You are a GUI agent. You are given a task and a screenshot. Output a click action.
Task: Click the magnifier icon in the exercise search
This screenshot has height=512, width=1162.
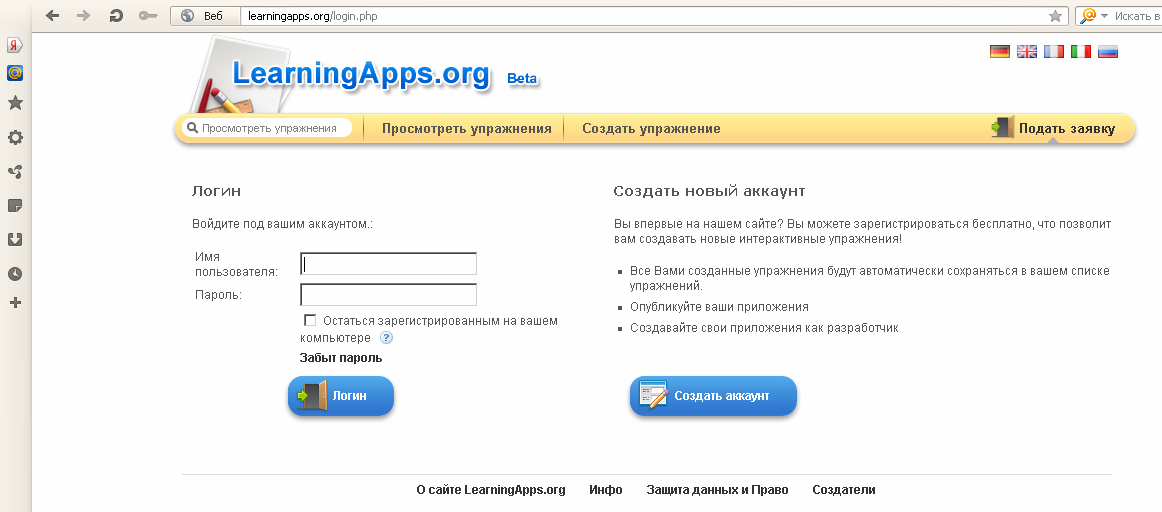(192, 128)
